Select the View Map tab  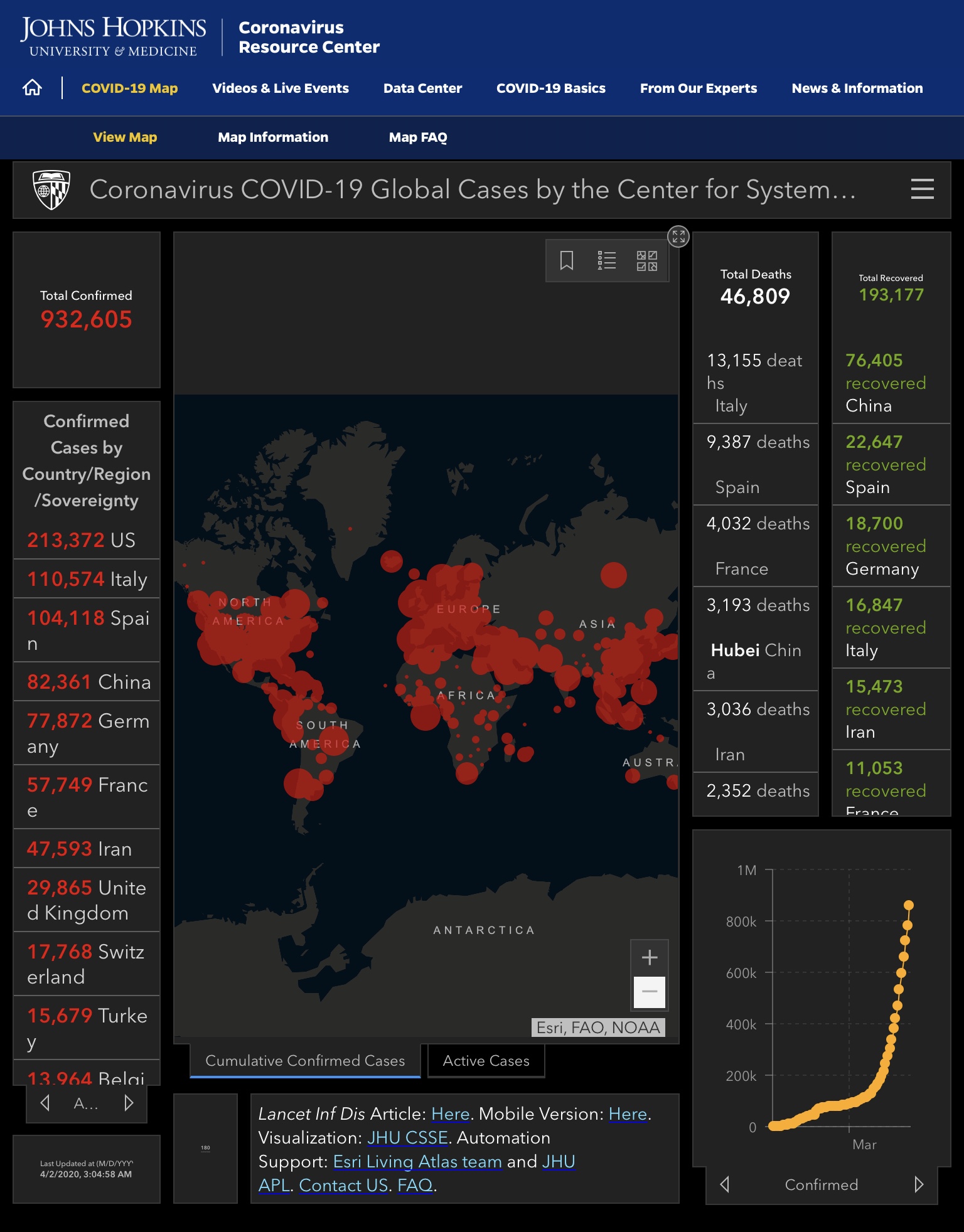pyautogui.click(x=126, y=137)
